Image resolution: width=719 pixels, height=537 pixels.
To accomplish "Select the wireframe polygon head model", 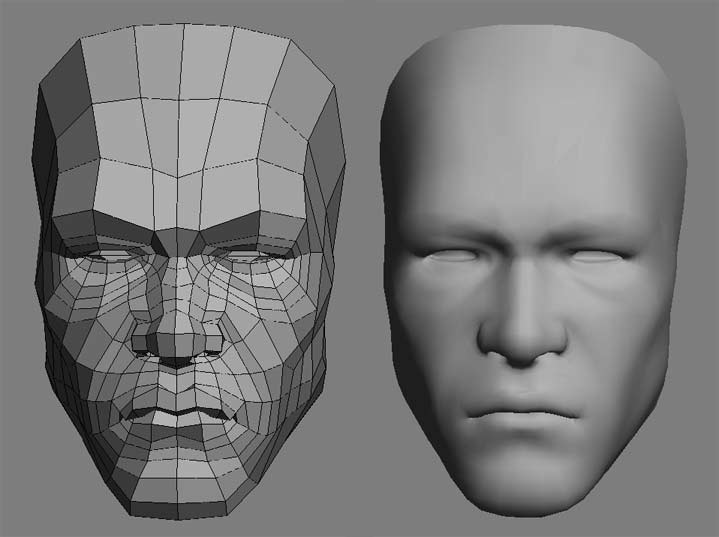I will 188,271.
